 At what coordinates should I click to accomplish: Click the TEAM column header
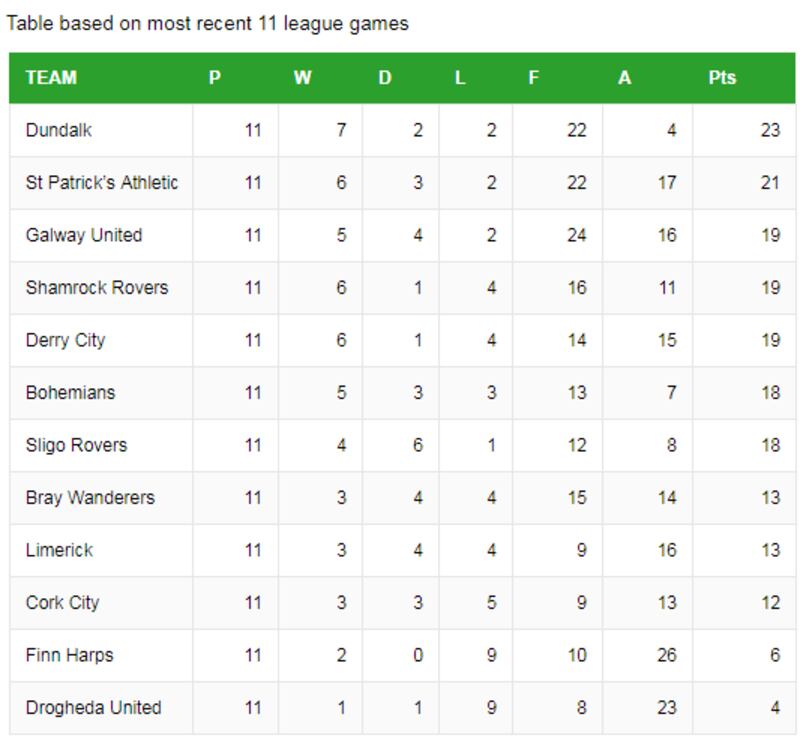[51, 78]
